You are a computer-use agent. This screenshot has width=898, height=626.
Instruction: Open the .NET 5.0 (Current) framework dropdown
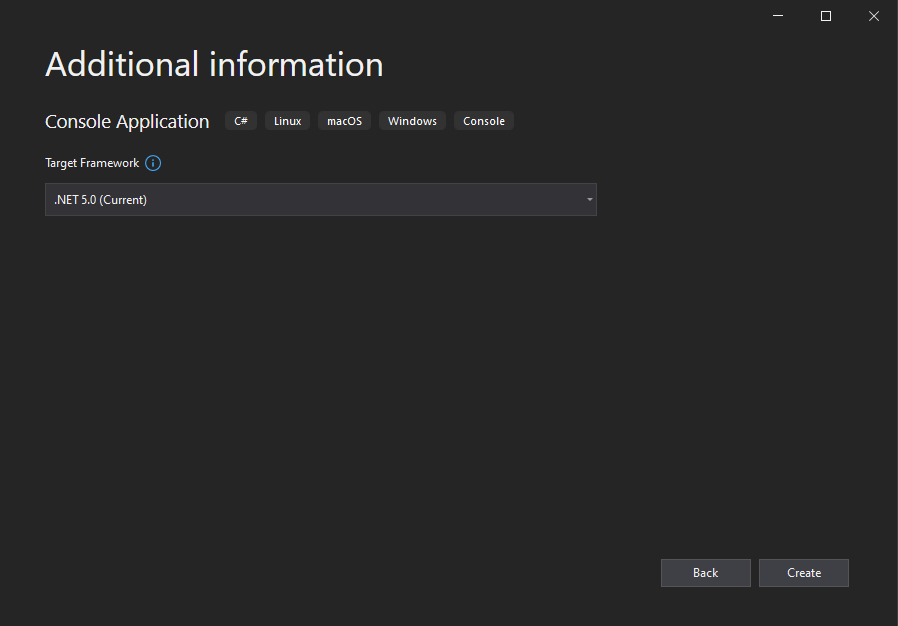tap(321, 199)
